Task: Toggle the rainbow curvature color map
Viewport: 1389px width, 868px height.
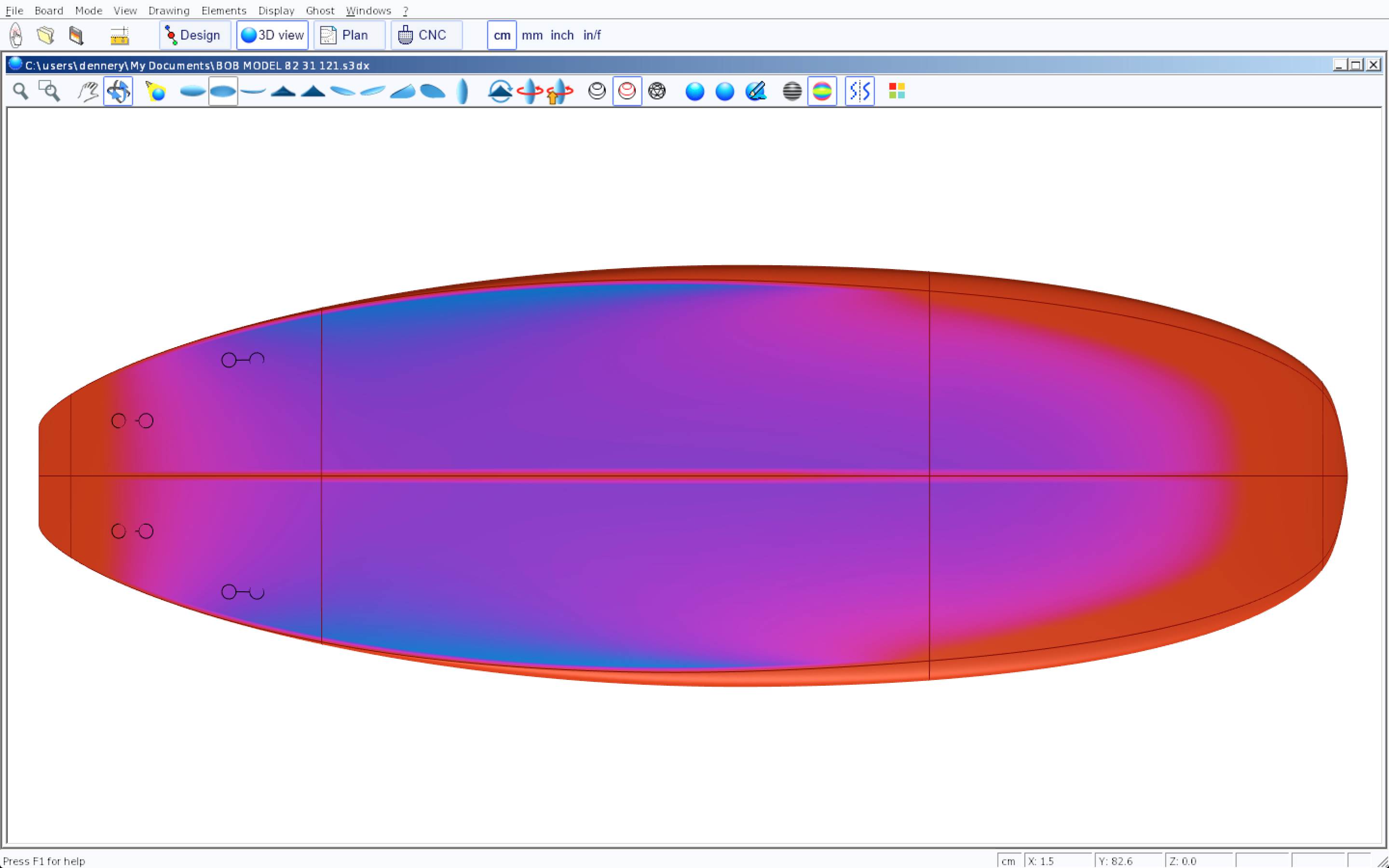Action: [x=822, y=91]
